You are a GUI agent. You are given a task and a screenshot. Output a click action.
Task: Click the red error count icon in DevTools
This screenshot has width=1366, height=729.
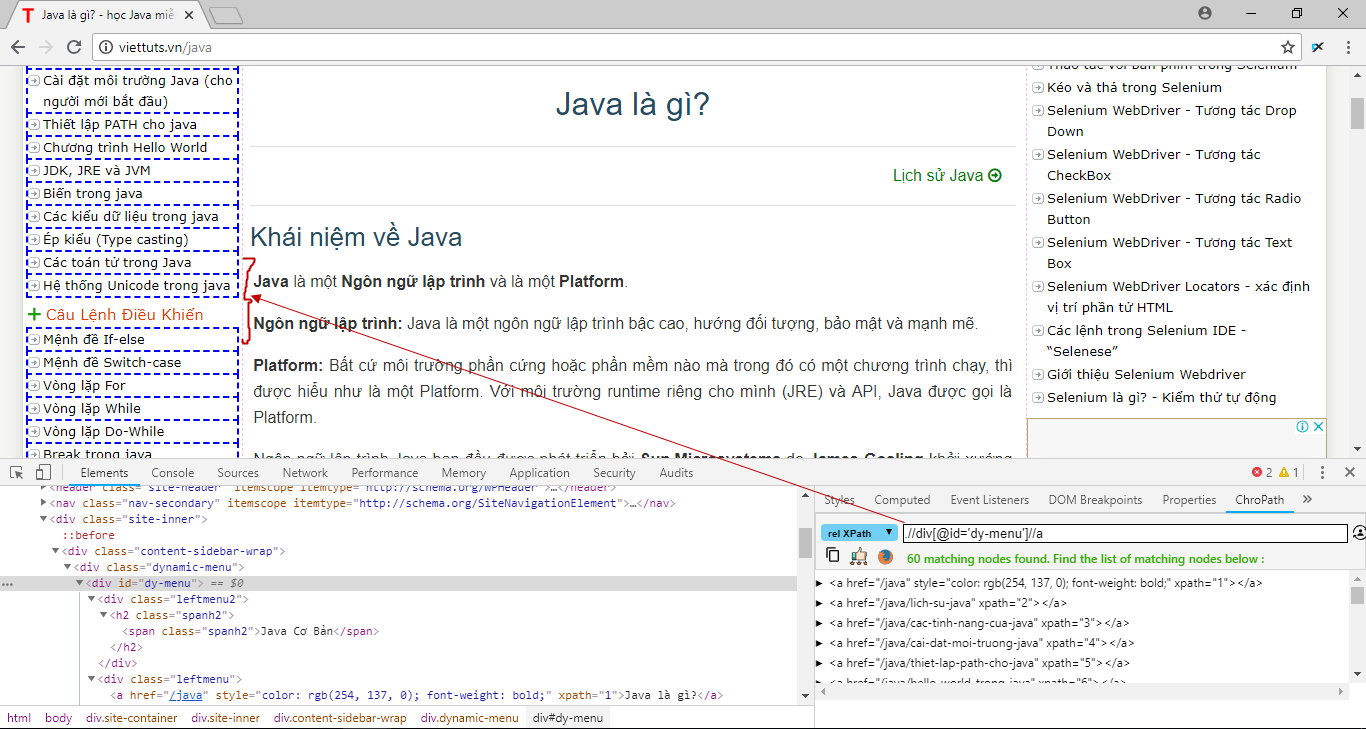coord(1257,473)
